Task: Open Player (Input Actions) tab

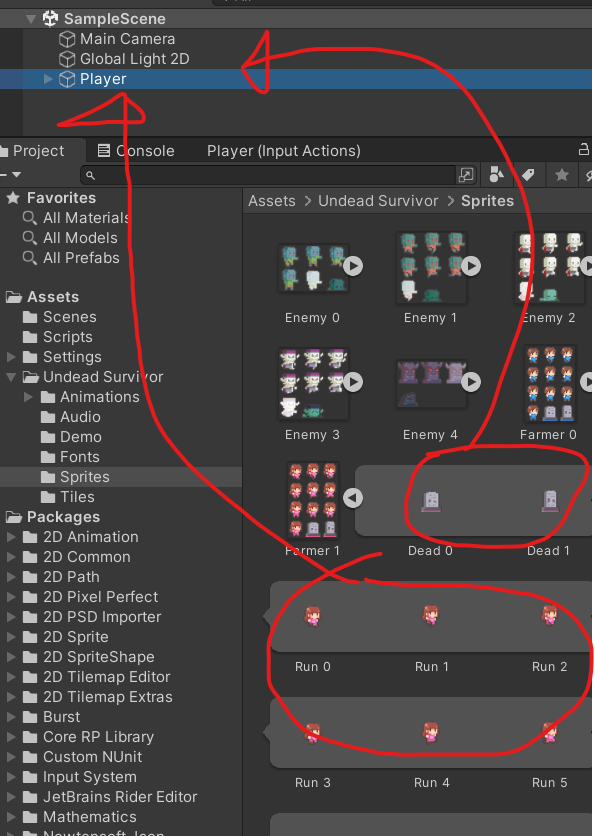Action: point(284,151)
